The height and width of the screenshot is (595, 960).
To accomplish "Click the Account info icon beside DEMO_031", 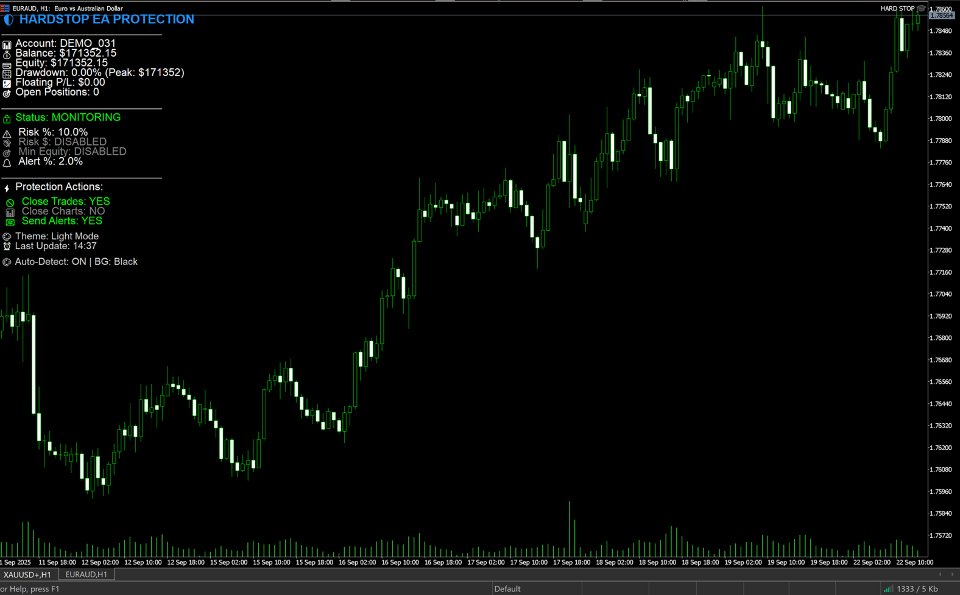I will click(x=8, y=44).
